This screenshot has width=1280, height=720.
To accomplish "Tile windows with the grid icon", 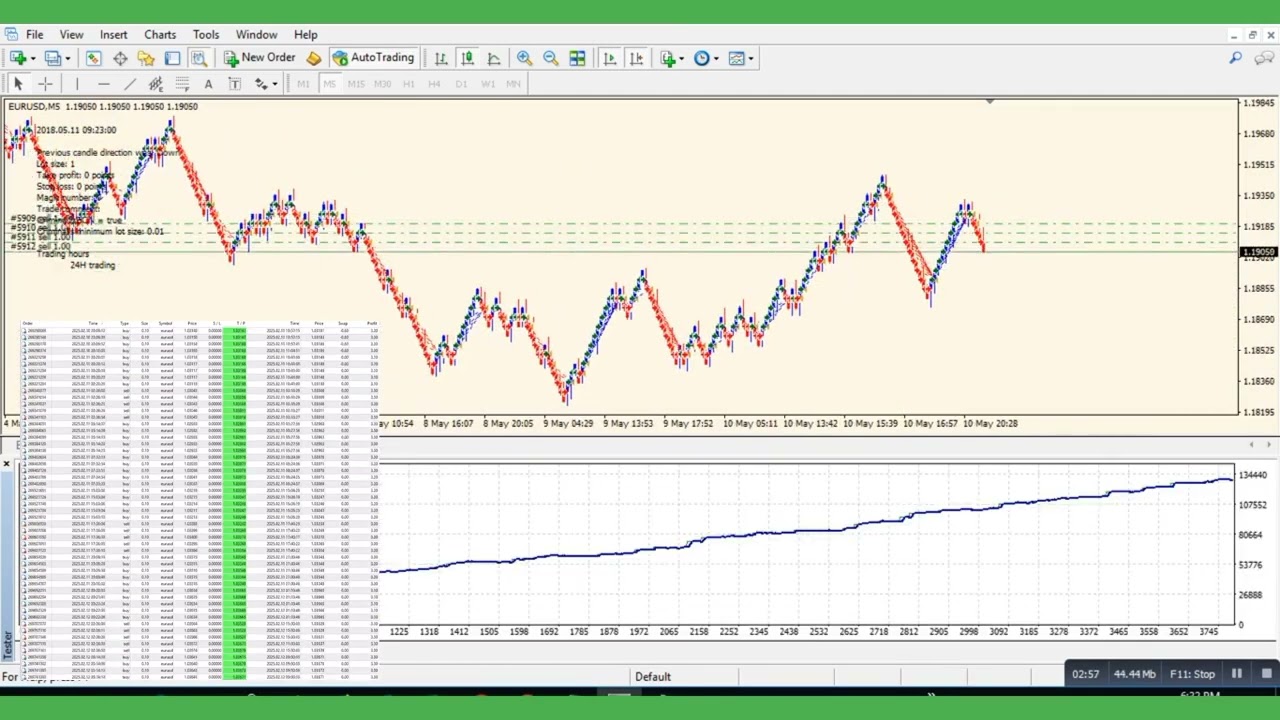I will (577, 58).
